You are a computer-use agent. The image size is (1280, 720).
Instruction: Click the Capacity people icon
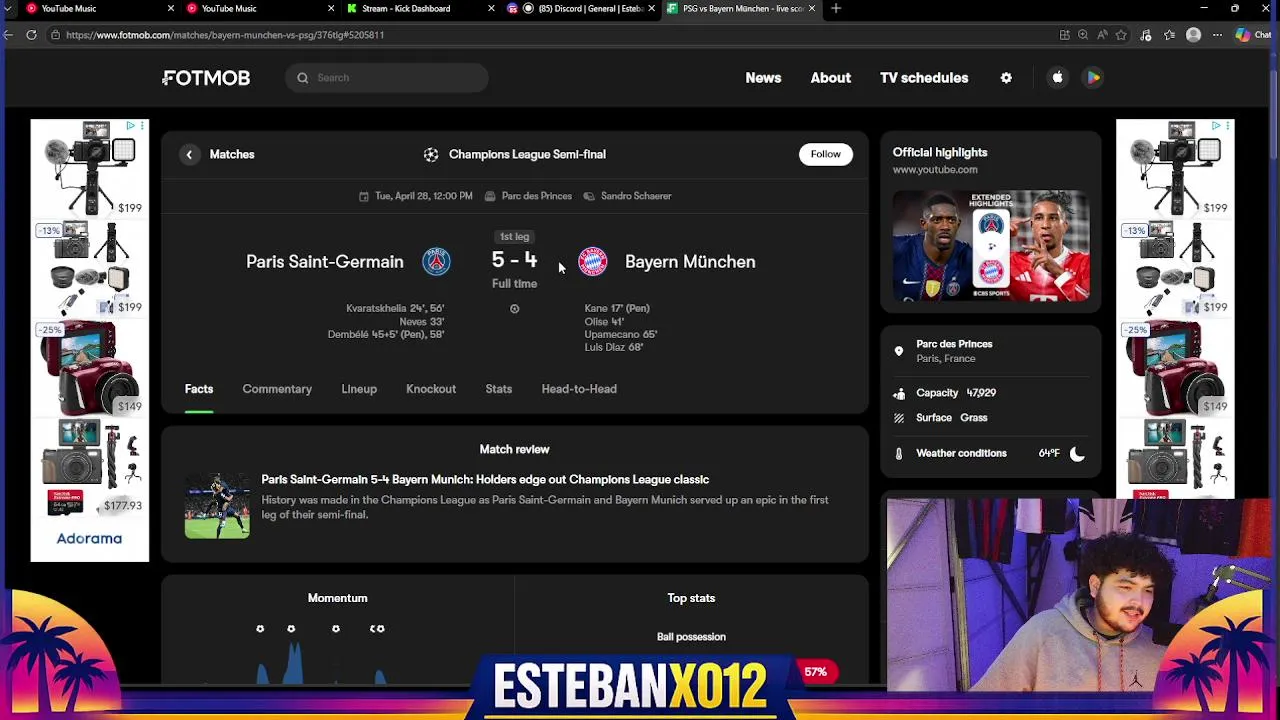(x=898, y=393)
